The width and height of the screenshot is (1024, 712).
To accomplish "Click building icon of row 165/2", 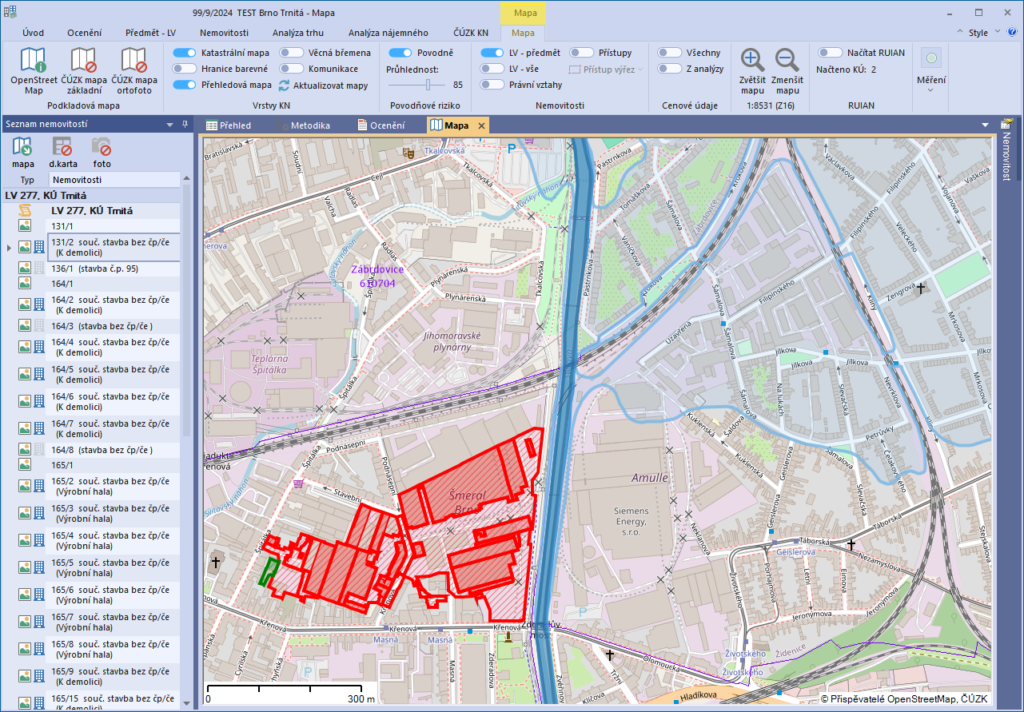I will (39, 486).
